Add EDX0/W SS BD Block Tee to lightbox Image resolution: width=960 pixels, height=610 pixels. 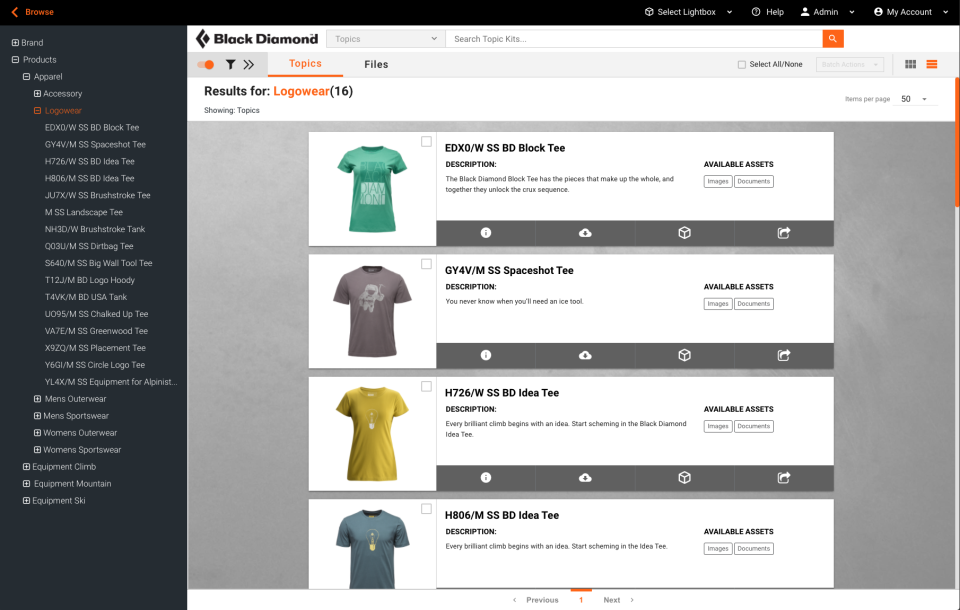[x=684, y=233]
